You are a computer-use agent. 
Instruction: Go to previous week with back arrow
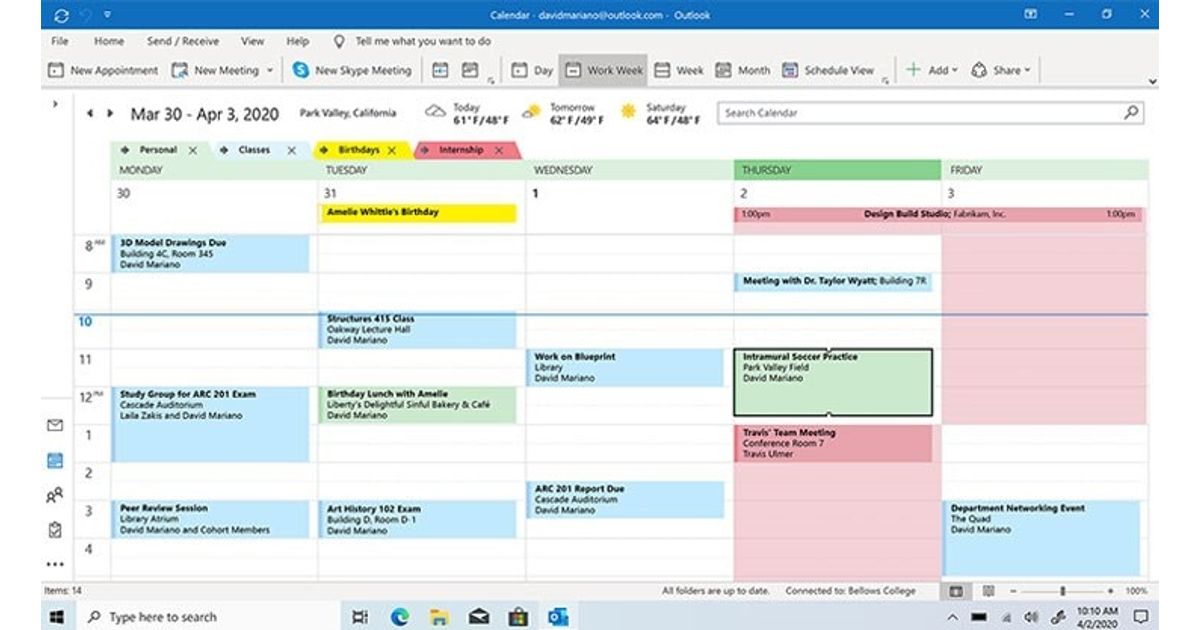[x=91, y=114]
